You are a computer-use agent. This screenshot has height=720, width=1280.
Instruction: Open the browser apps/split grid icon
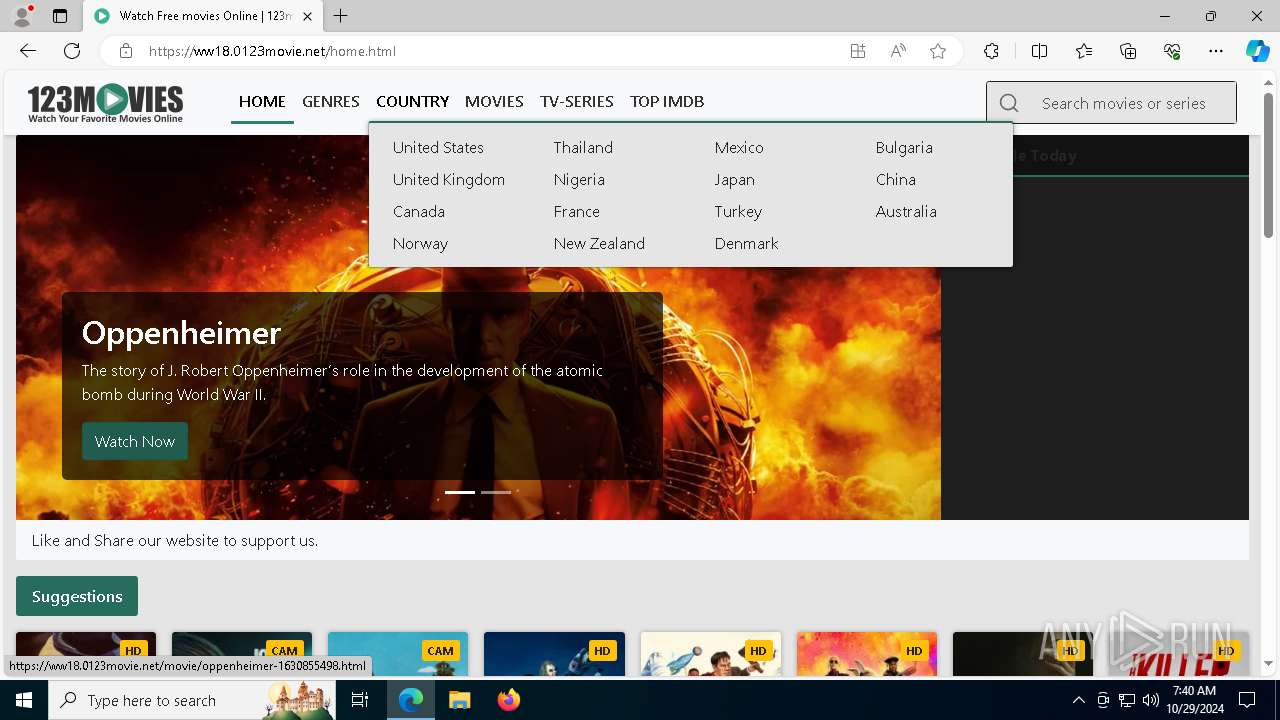coord(858,51)
